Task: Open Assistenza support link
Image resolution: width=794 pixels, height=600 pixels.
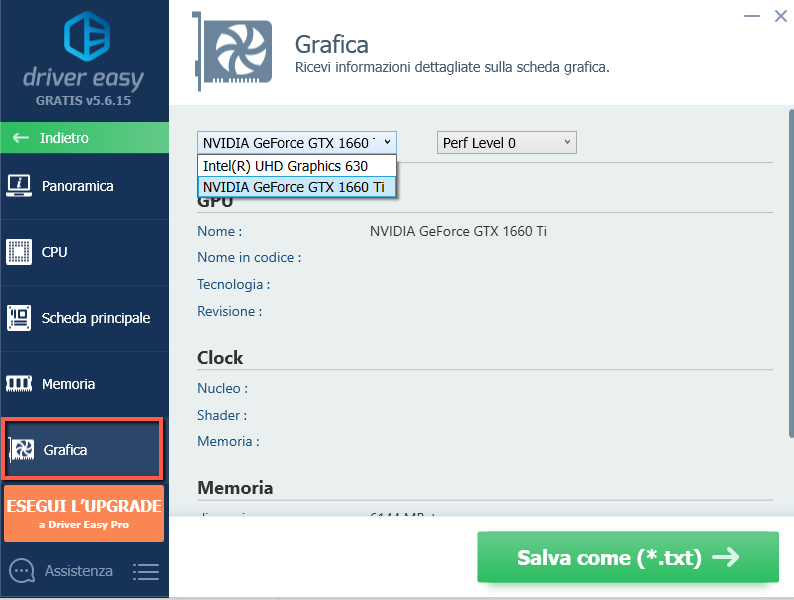Action: (78, 571)
